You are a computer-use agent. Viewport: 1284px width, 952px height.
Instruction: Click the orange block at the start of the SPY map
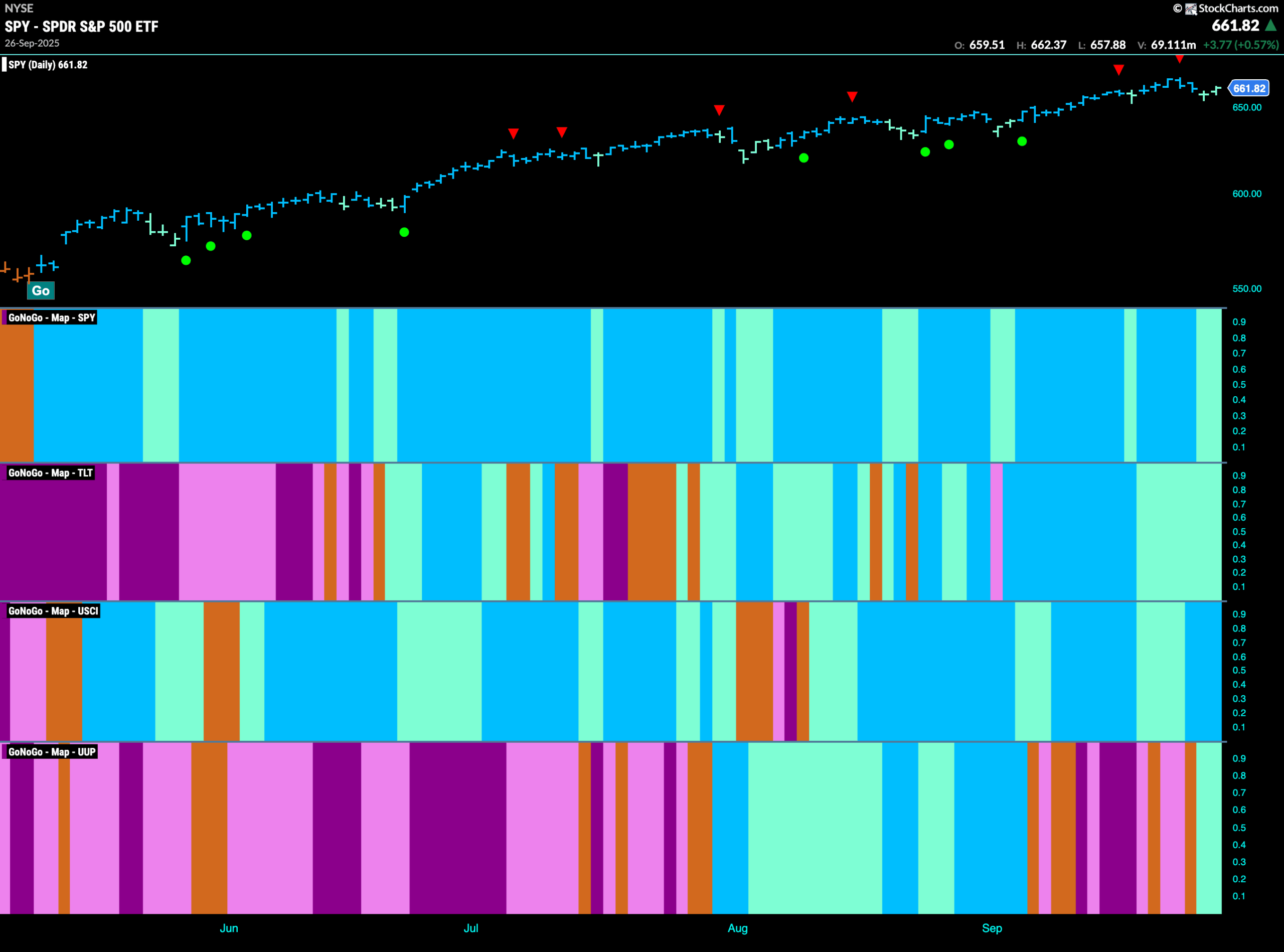point(17,392)
